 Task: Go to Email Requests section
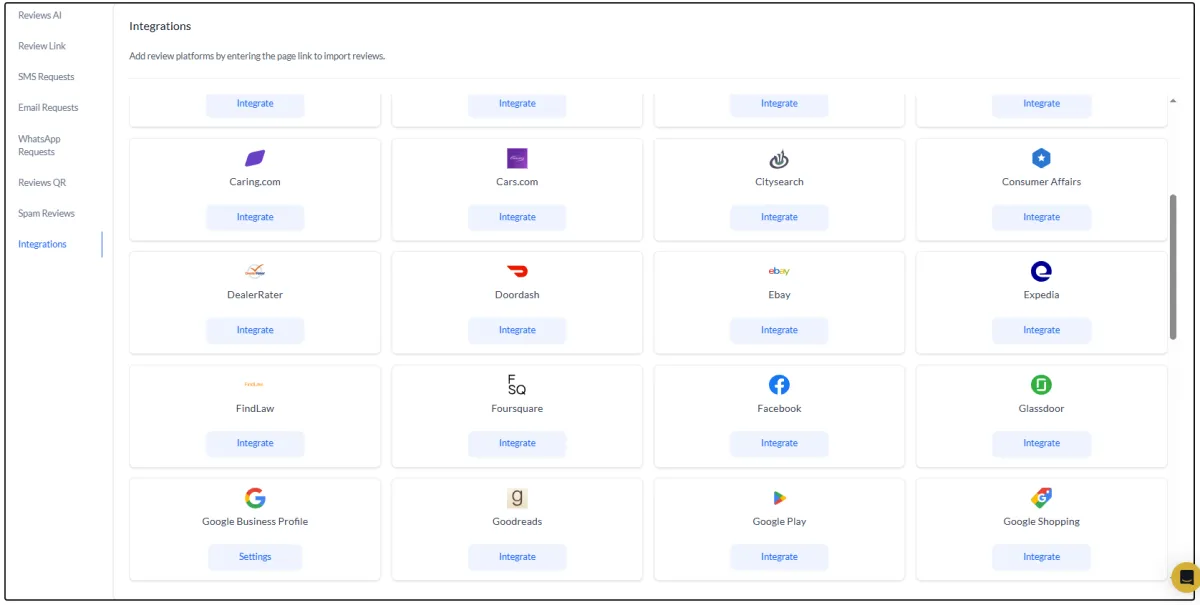pos(48,108)
